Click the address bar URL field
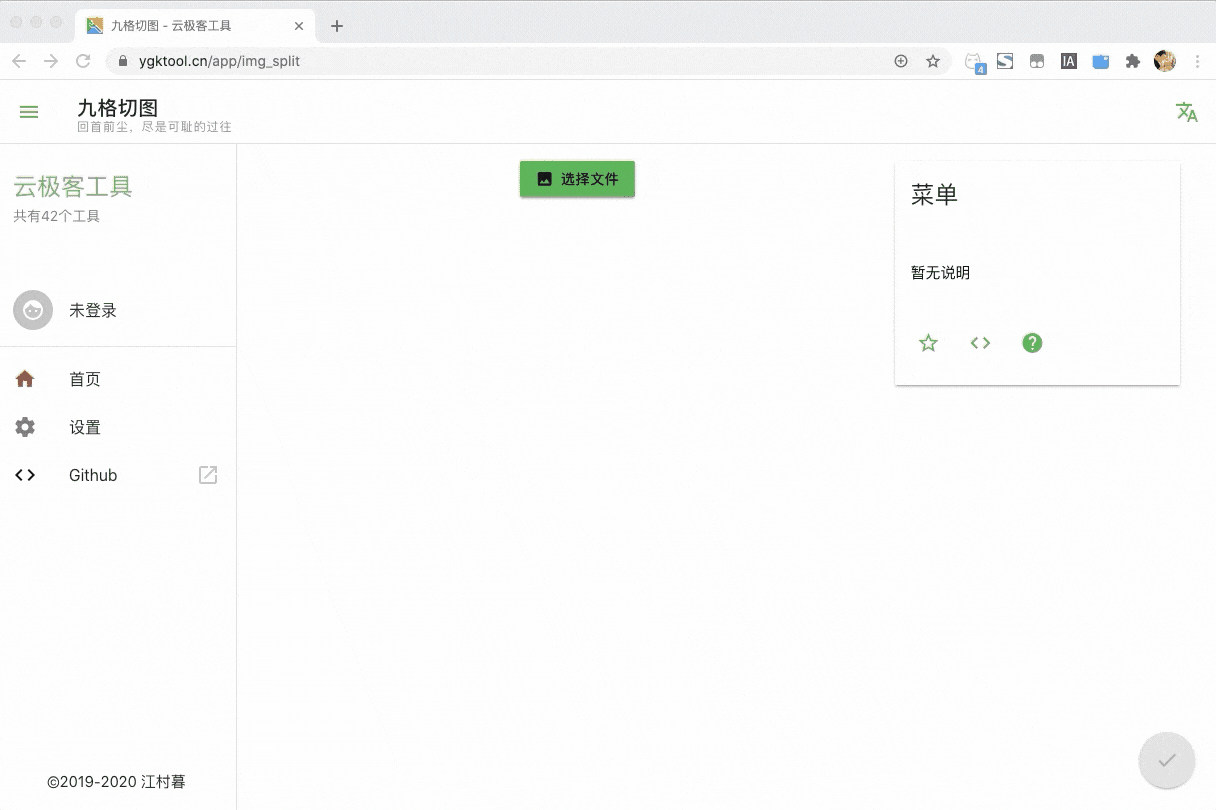1216x810 pixels. coord(527,61)
